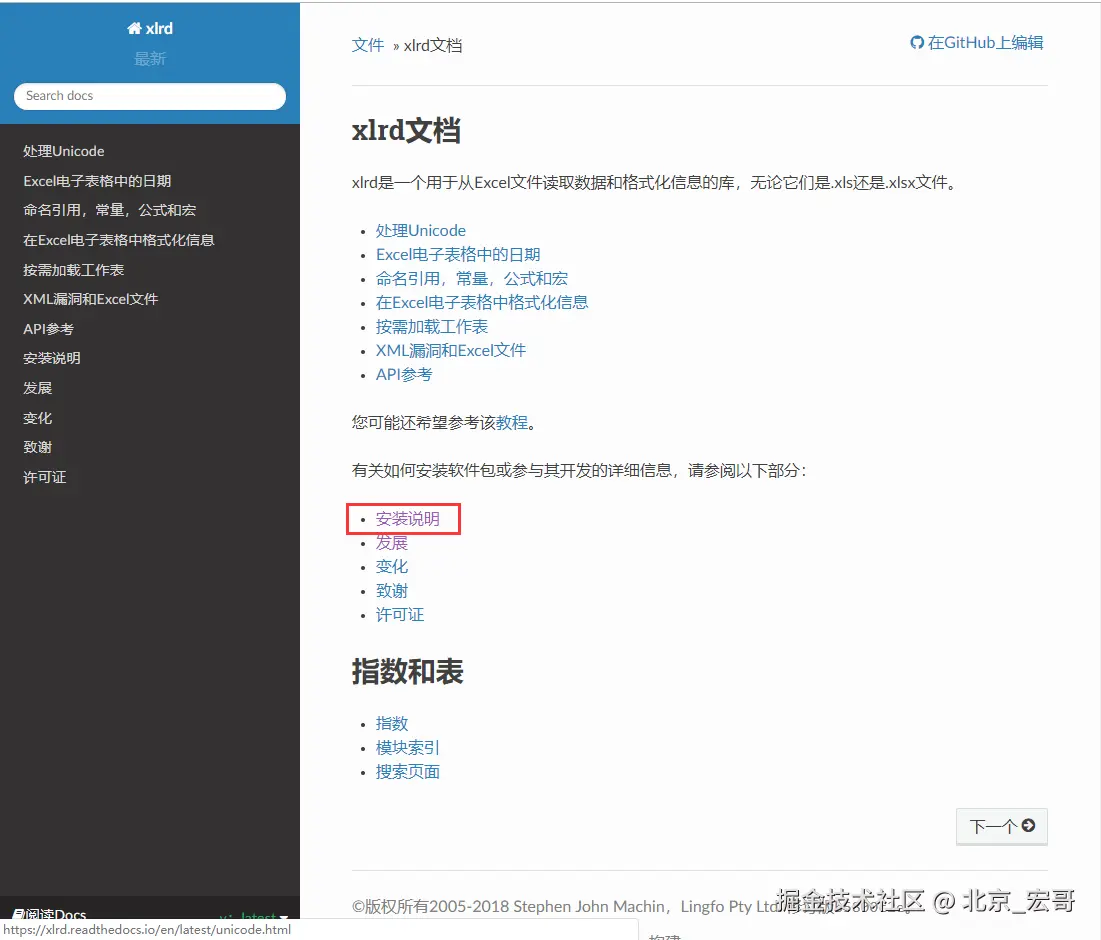Open the 模块索引 module index link
Image resolution: width=1101 pixels, height=940 pixels.
click(x=408, y=748)
